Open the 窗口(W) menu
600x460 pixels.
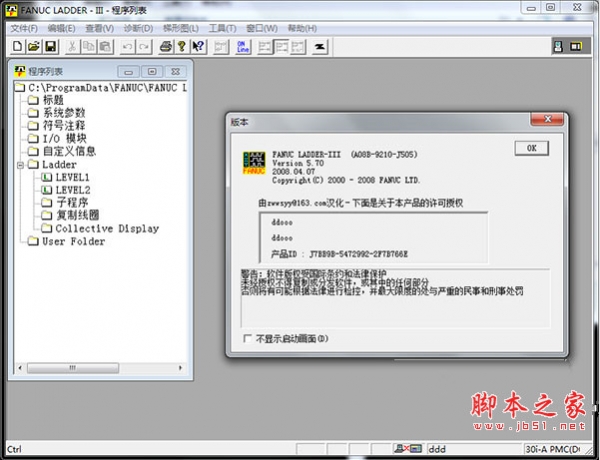(x=262, y=28)
